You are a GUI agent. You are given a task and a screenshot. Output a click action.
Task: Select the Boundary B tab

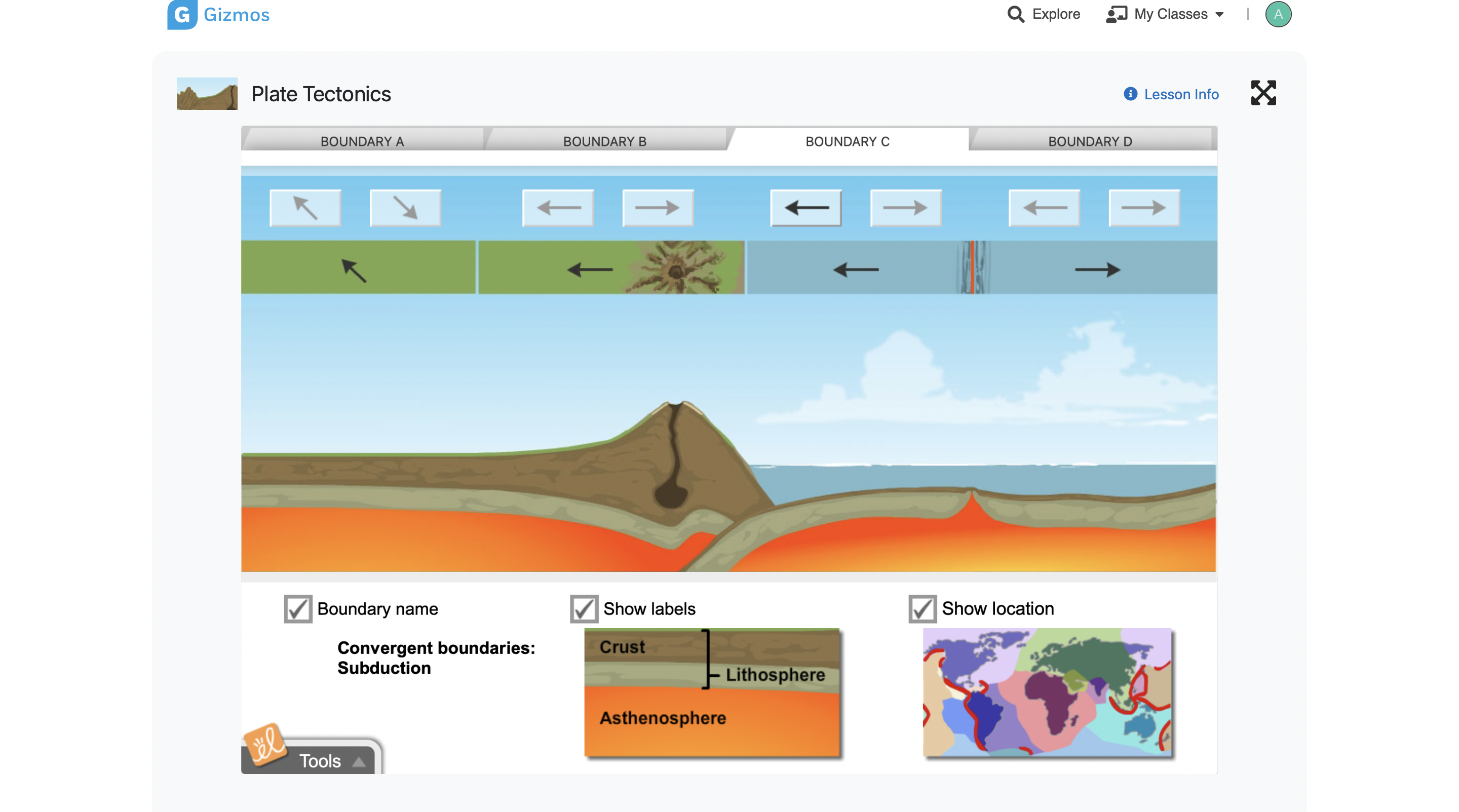click(x=605, y=140)
